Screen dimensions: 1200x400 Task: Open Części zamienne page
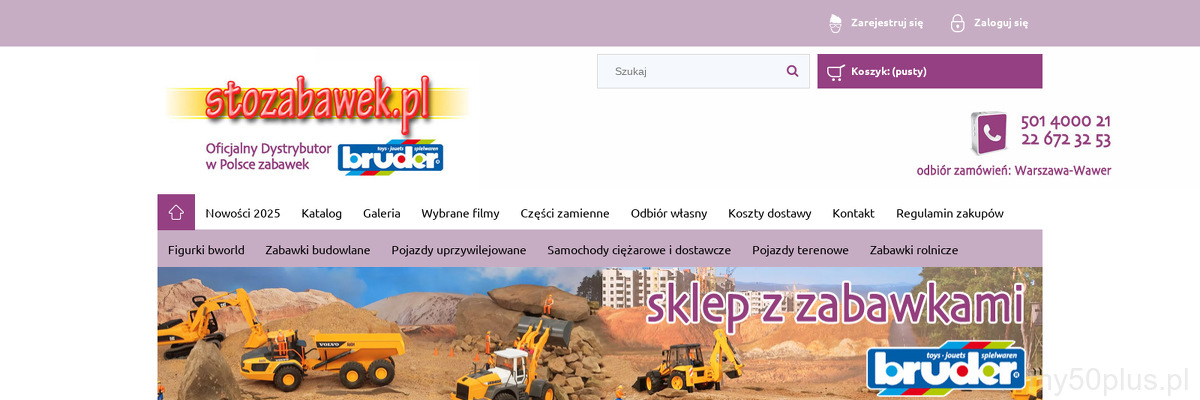point(565,213)
